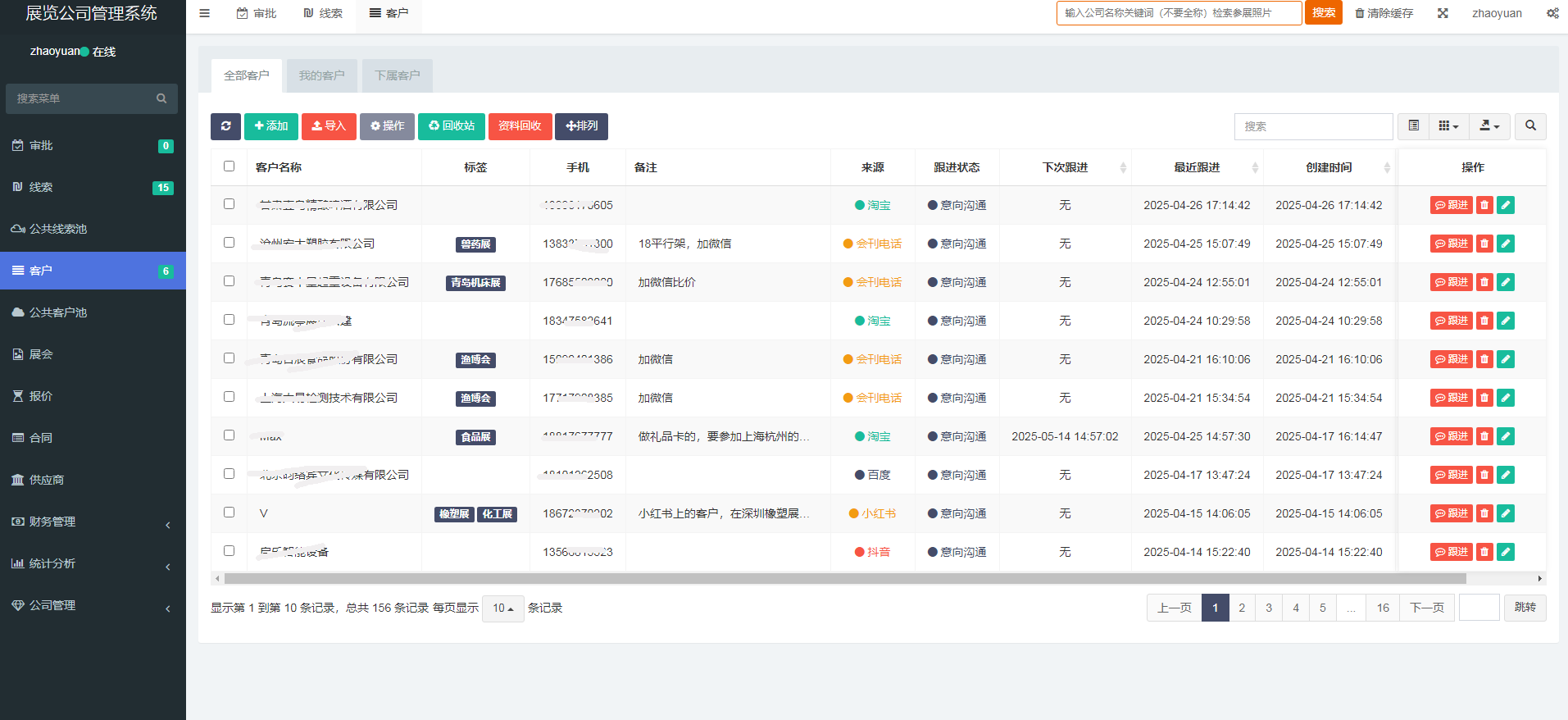Tick the checkbox for customer row V

(x=229, y=513)
